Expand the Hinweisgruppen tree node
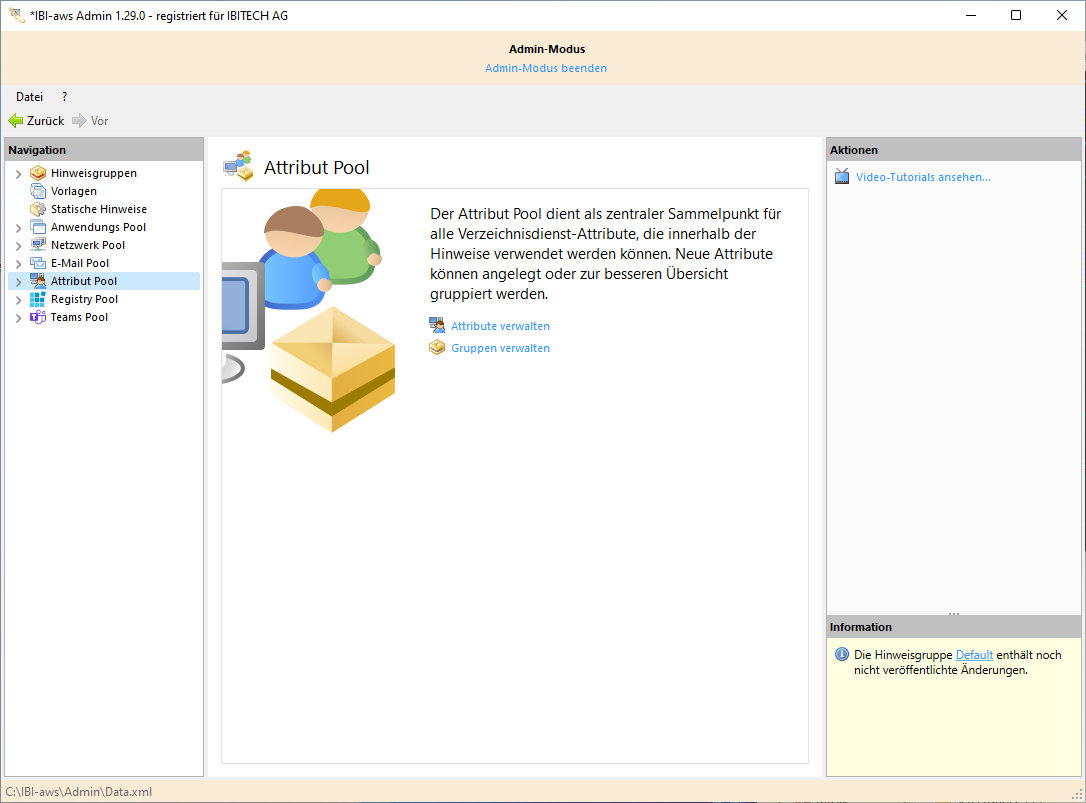The image size is (1086, 803). click(x=18, y=174)
